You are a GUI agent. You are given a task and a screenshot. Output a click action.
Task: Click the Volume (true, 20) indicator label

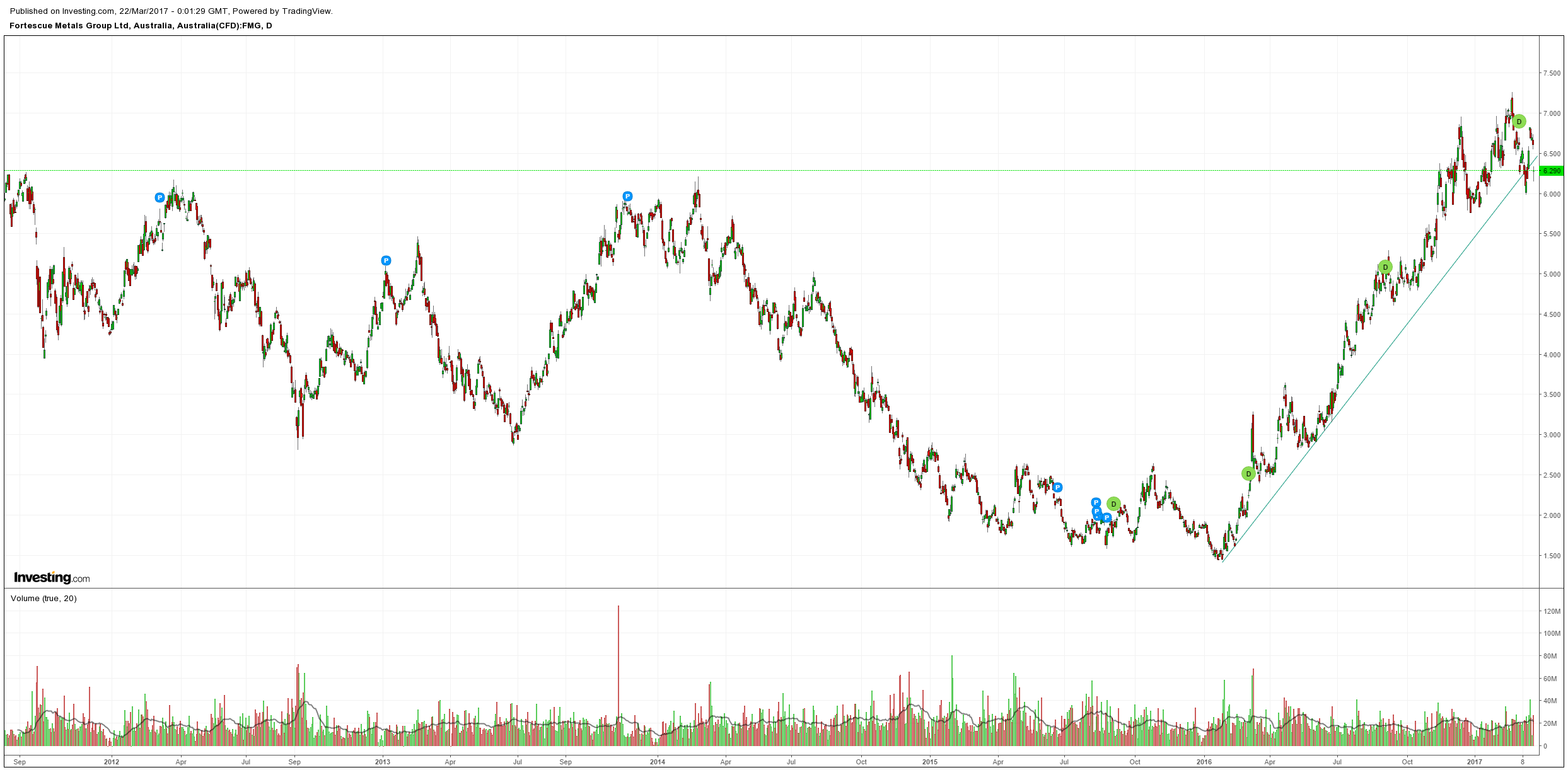pos(44,599)
